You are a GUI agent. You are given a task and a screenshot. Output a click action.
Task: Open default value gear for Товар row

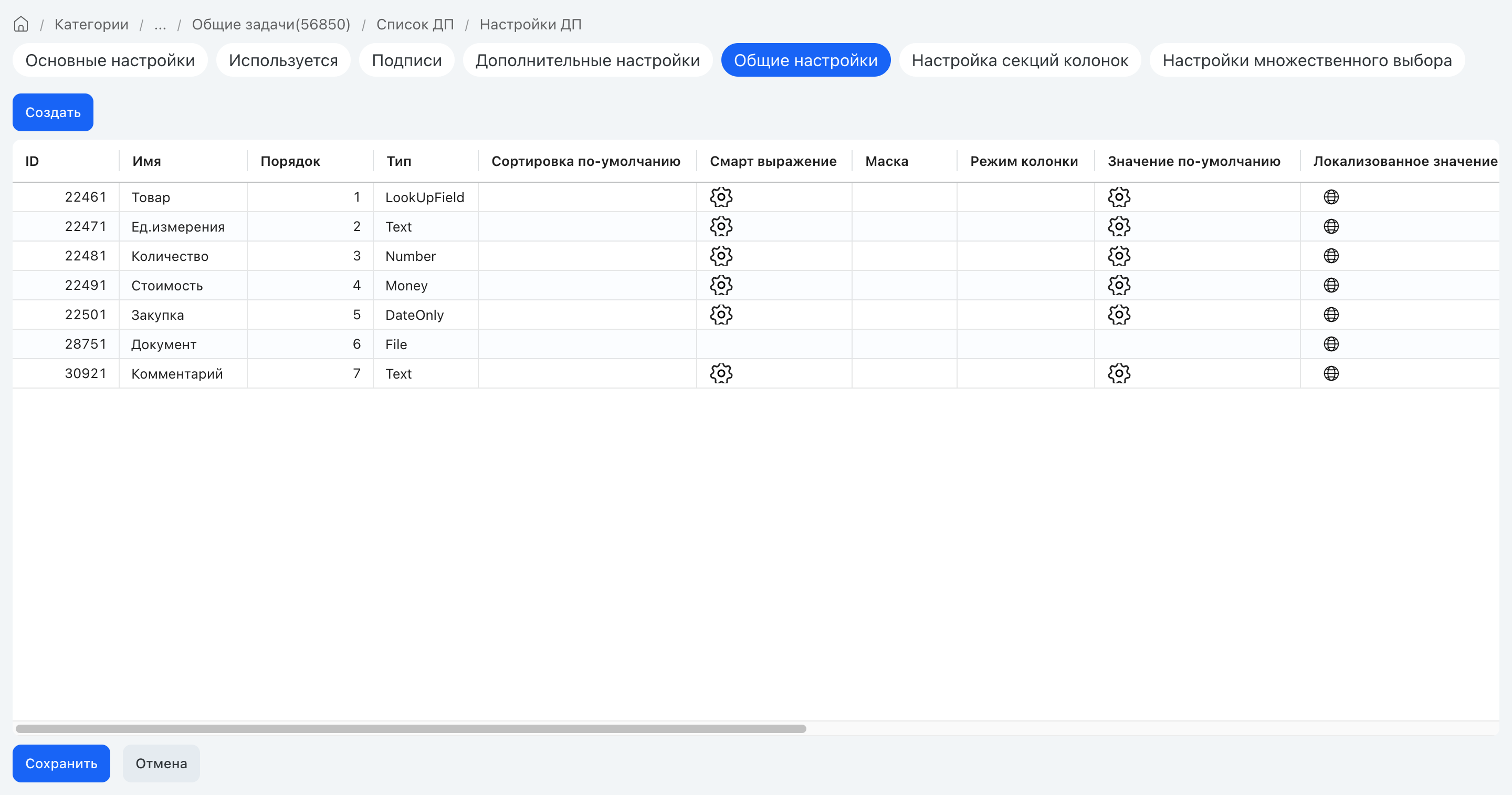point(1119,197)
